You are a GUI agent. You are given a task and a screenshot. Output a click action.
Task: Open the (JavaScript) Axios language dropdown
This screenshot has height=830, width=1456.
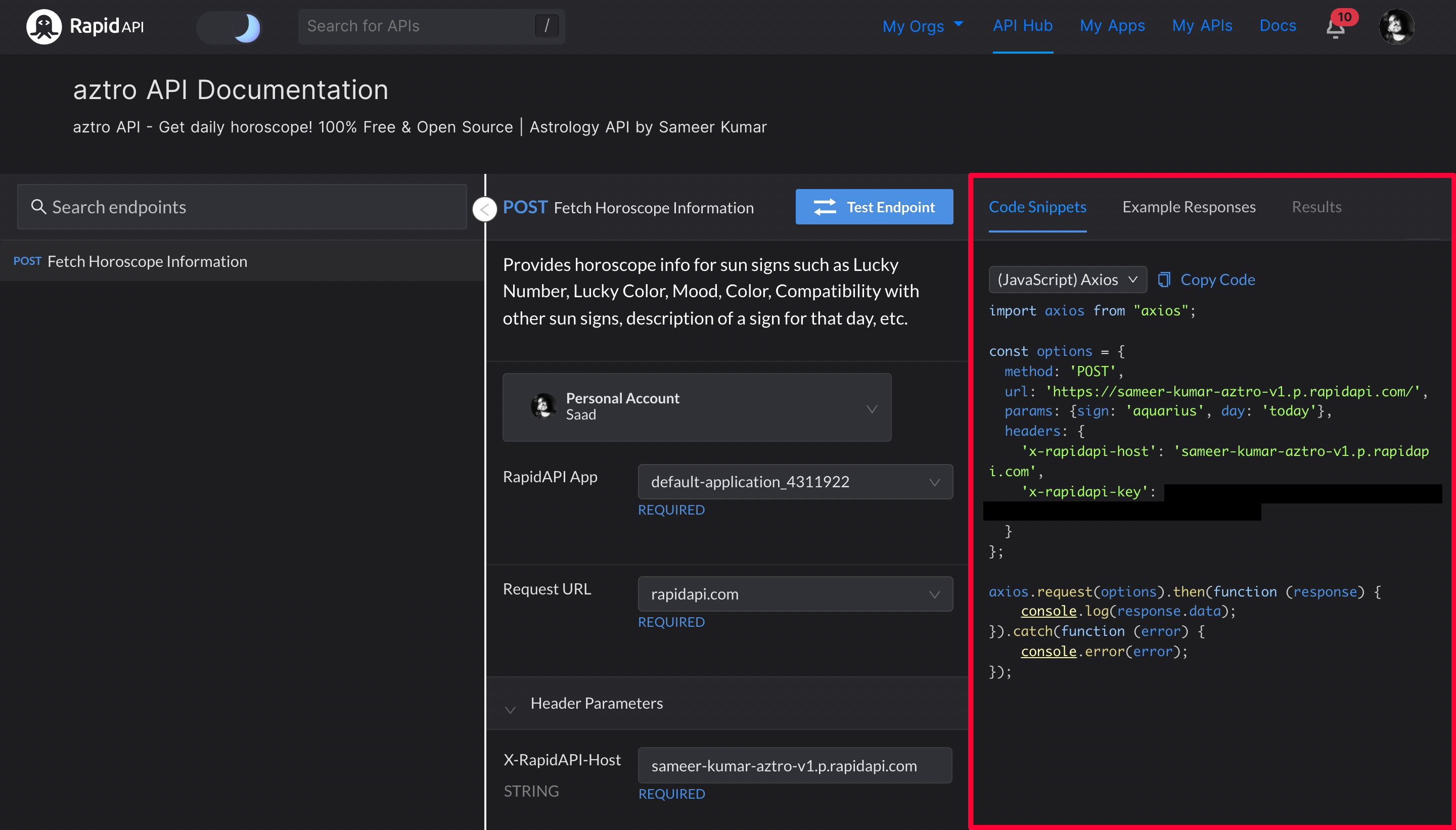(x=1067, y=280)
